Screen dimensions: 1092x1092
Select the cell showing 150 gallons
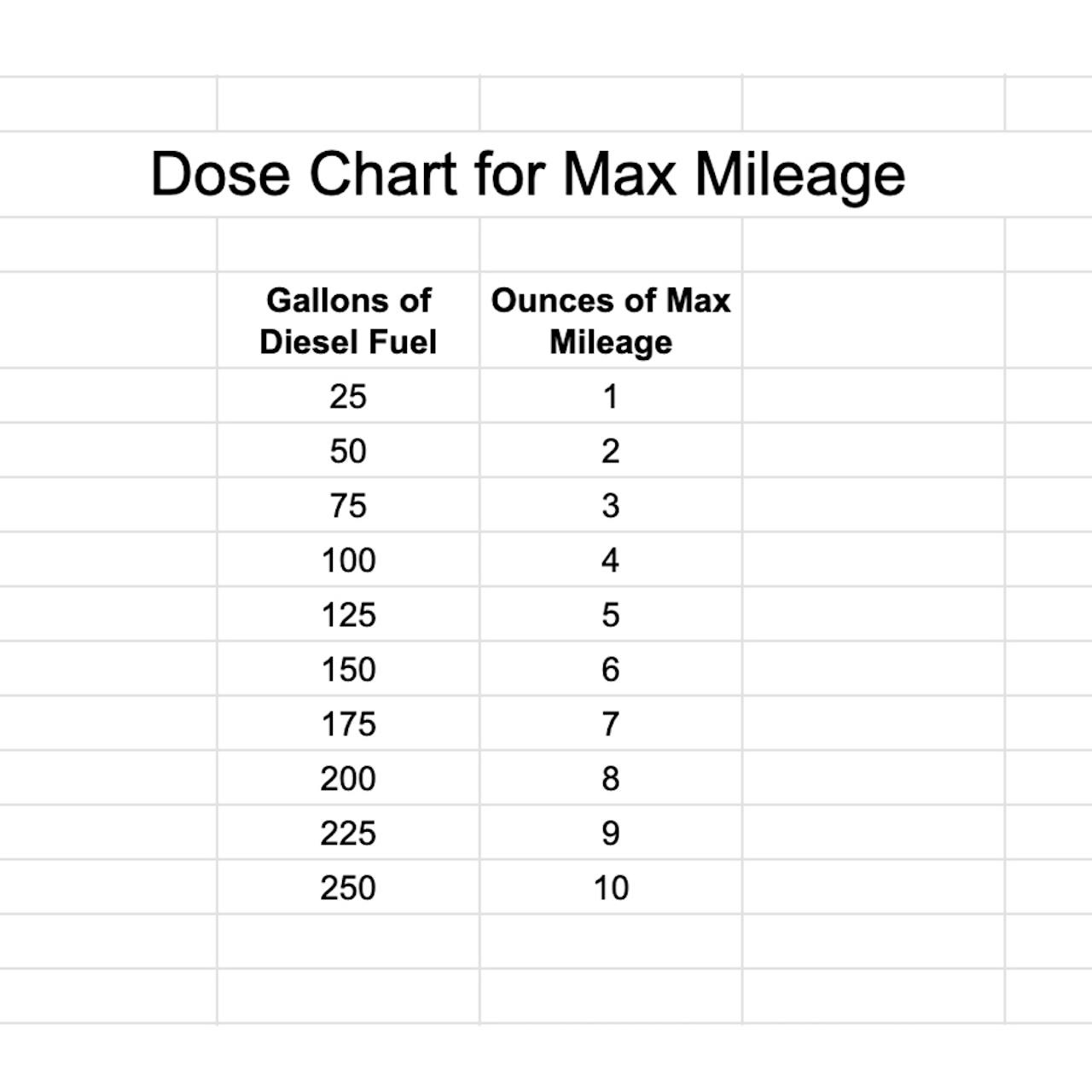348,670
